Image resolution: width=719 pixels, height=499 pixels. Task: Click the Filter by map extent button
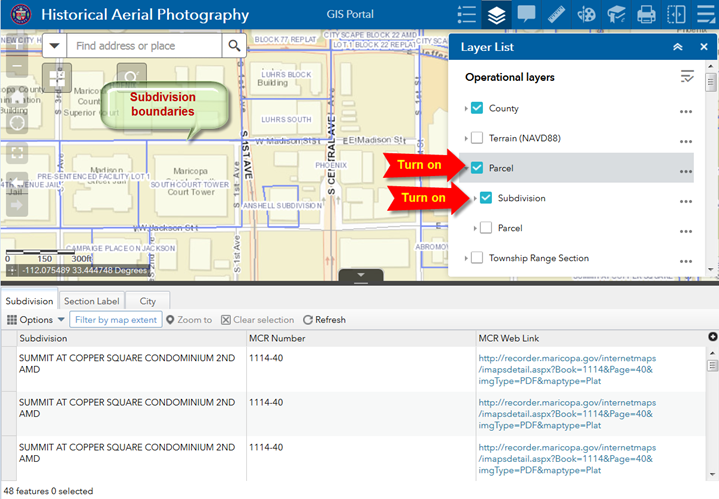point(115,320)
